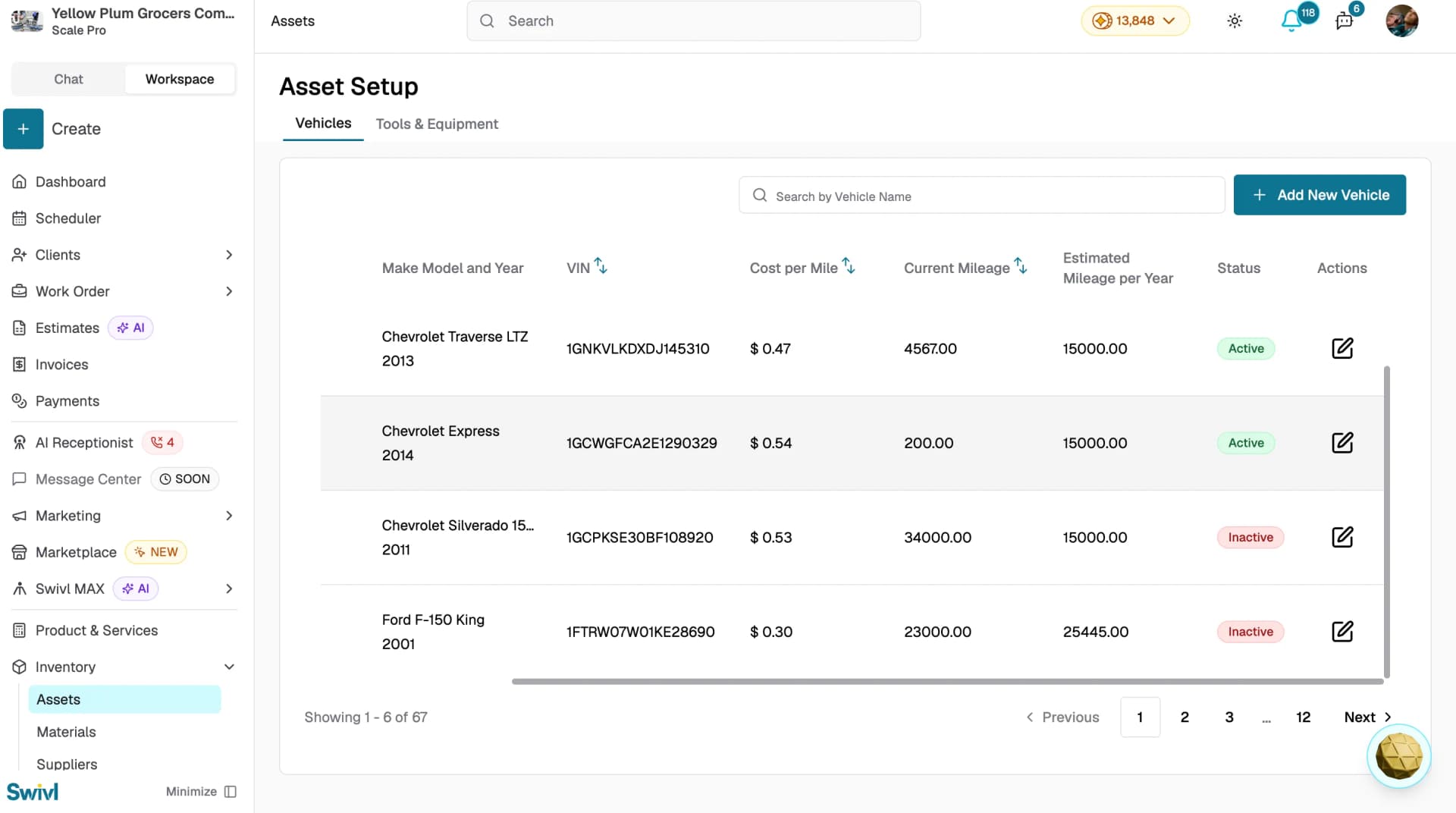1456x813 pixels.
Task: Click Inactive status of Ford F-150
Action: click(x=1250, y=631)
